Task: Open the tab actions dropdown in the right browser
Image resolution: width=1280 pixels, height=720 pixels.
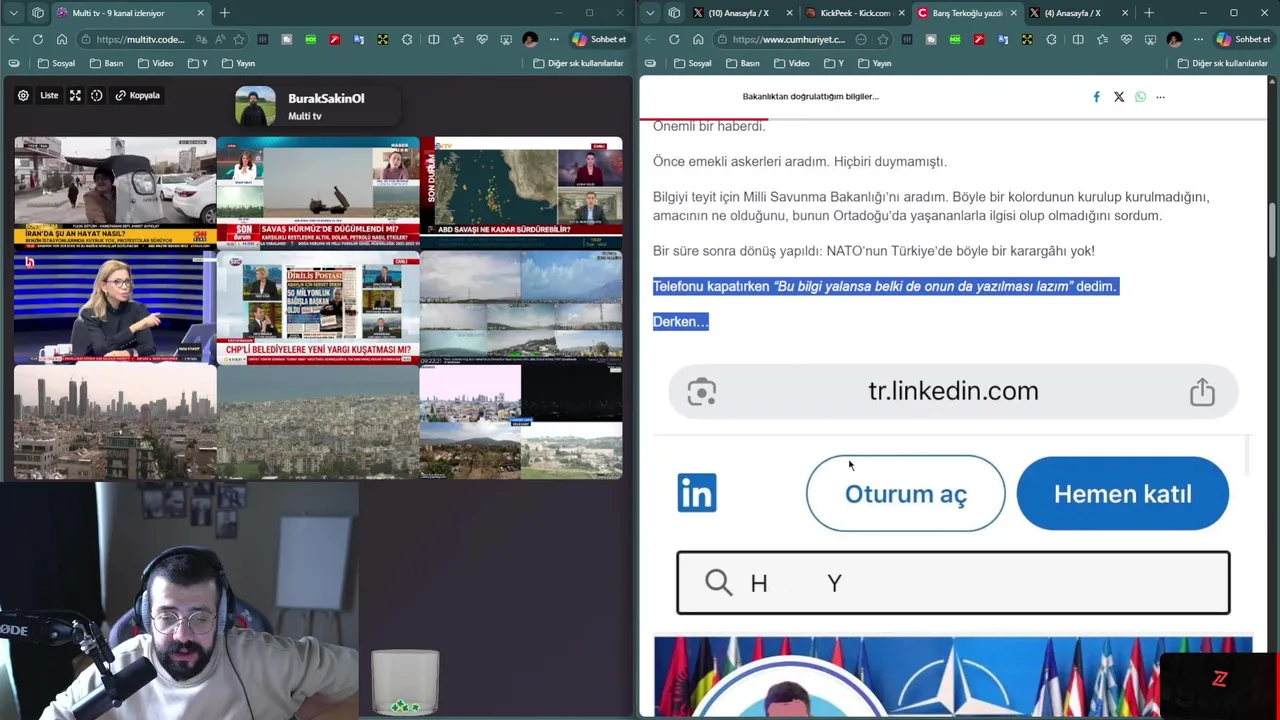Action: click(x=650, y=13)
